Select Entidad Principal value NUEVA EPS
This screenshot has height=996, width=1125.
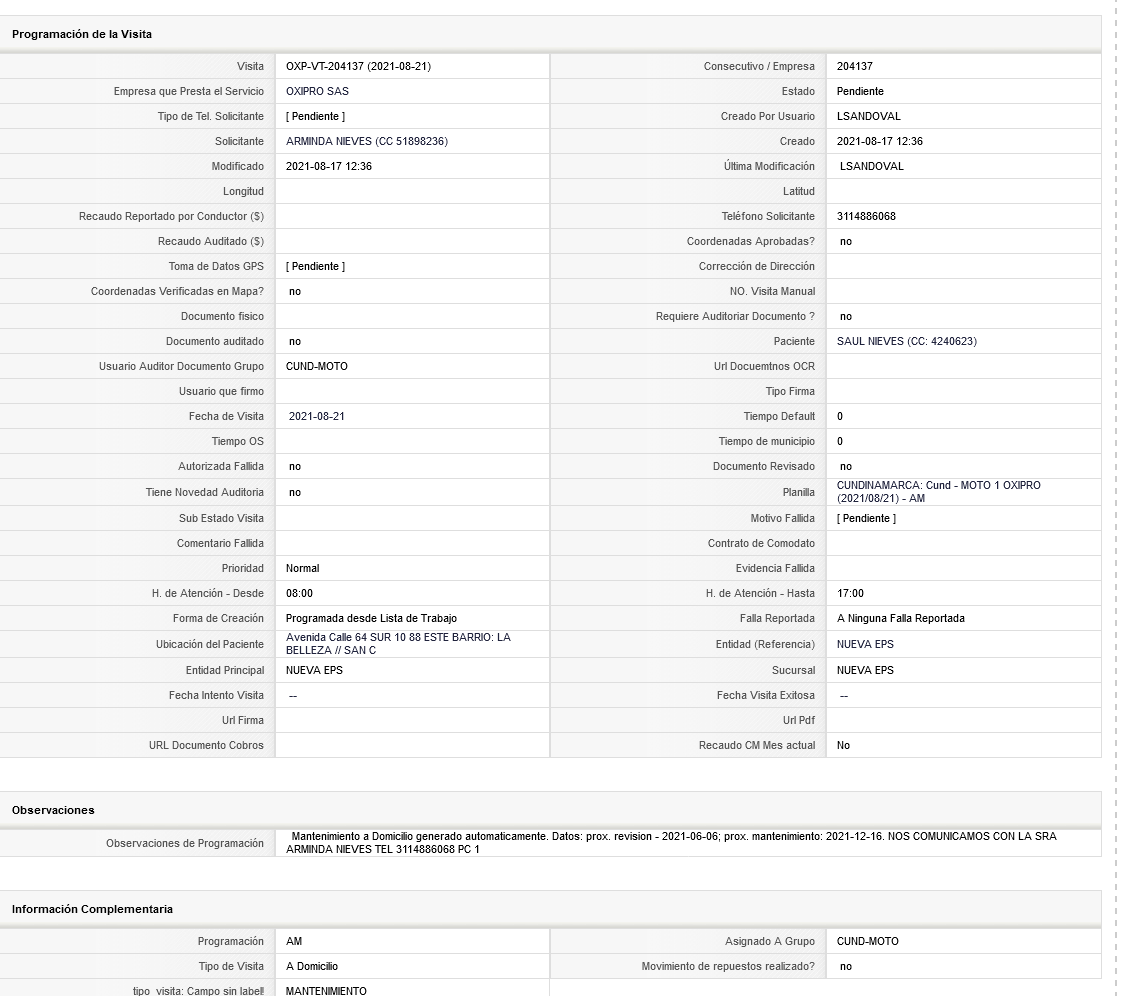click(x=314, y=670)
